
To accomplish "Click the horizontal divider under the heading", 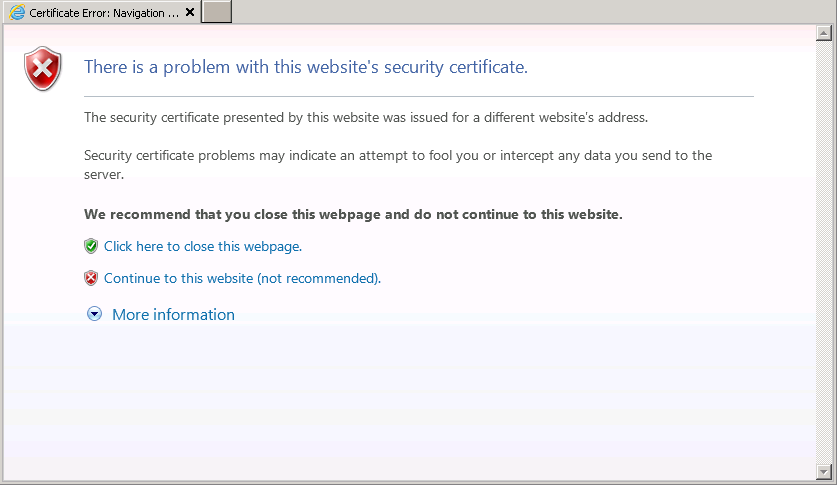I will pos(419,97).
